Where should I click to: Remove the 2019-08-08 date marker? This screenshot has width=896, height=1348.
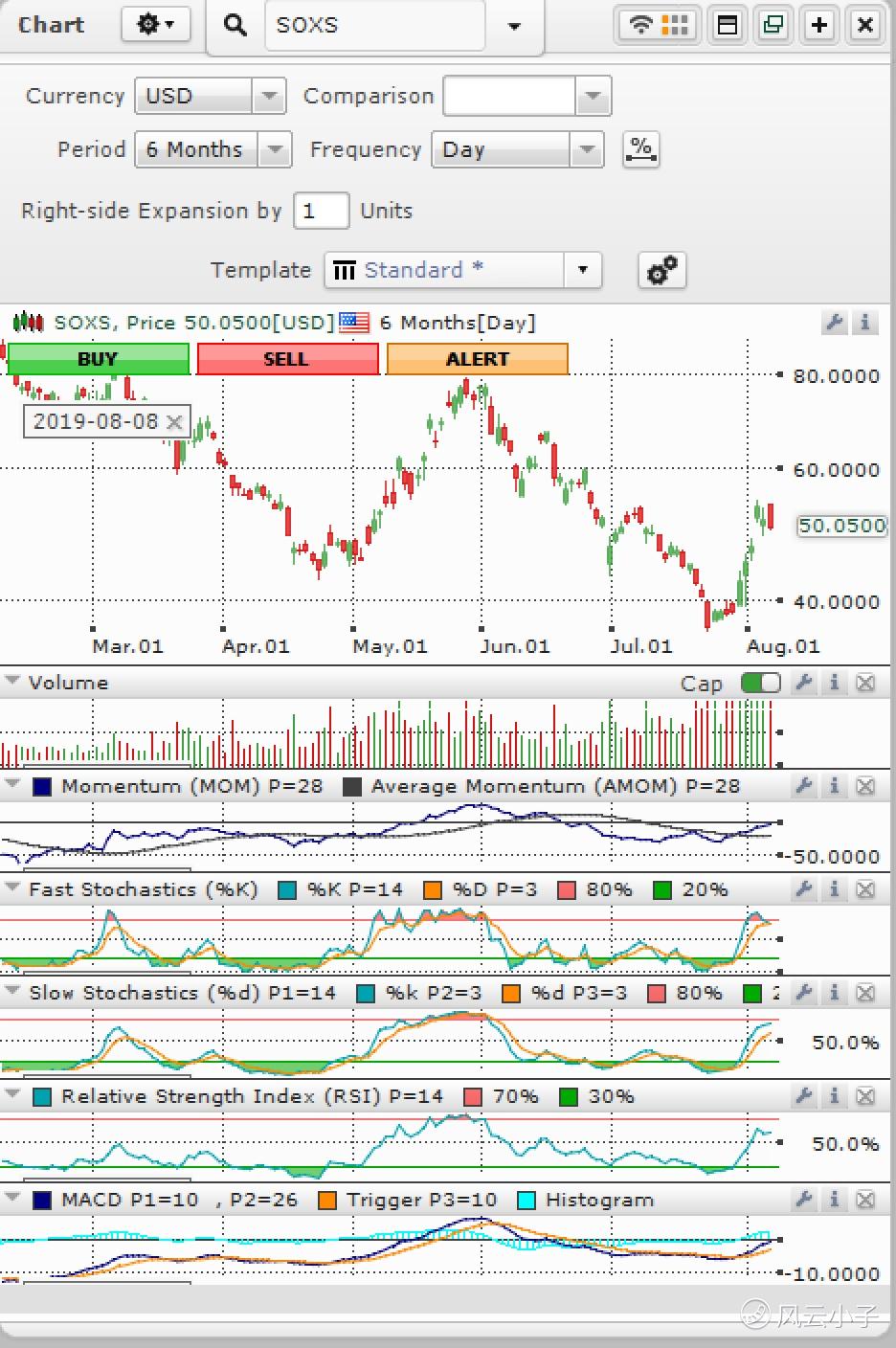[x=173, y=421]
